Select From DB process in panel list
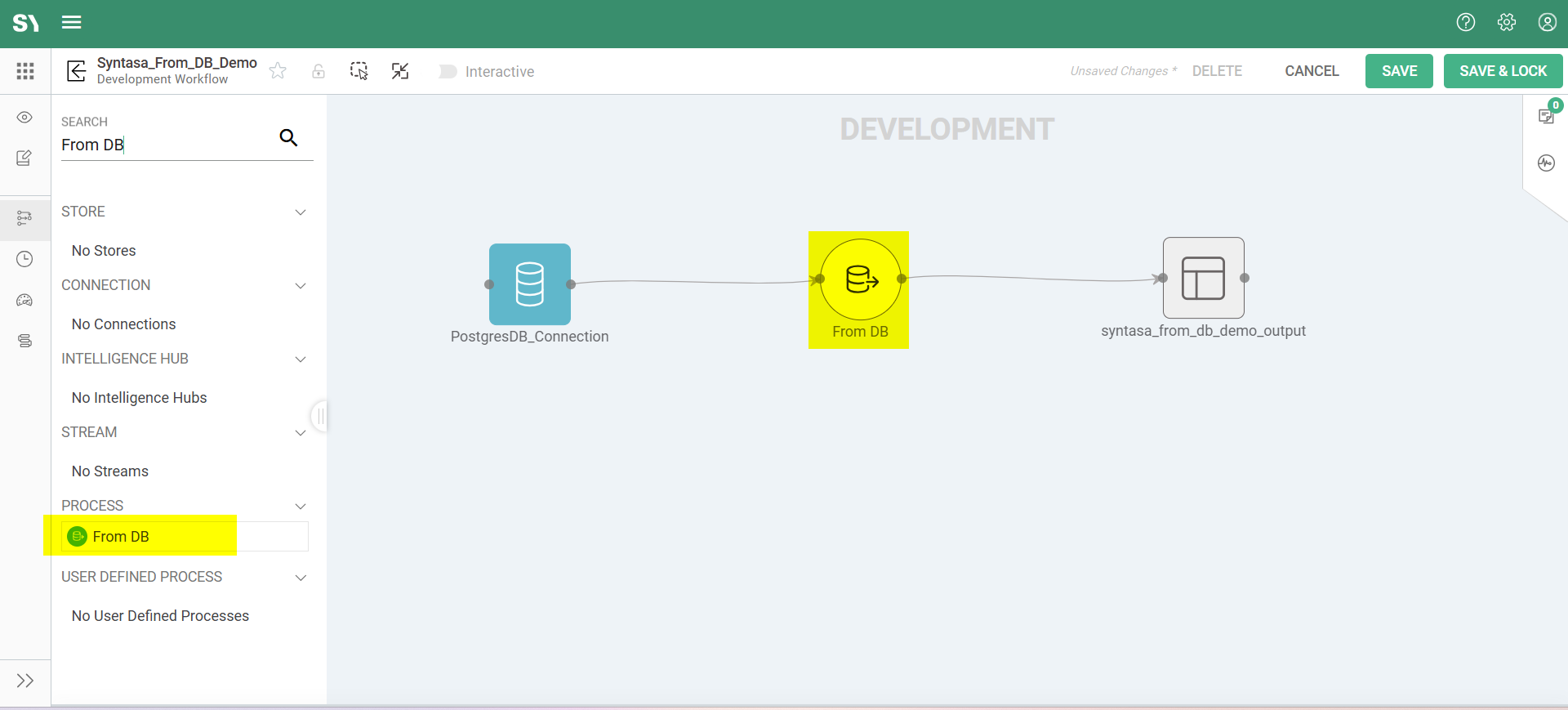The height and width of the screenshot is (710, 1568). pos(121,537)
